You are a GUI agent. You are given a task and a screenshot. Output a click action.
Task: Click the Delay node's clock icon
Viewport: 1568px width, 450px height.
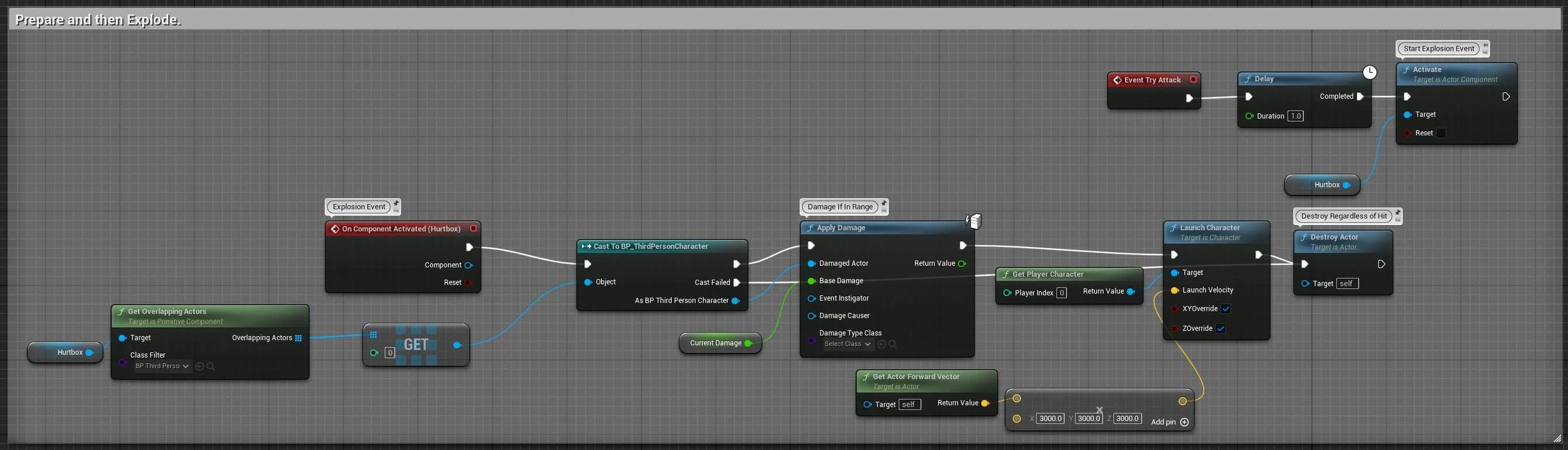pos(1369,72)
